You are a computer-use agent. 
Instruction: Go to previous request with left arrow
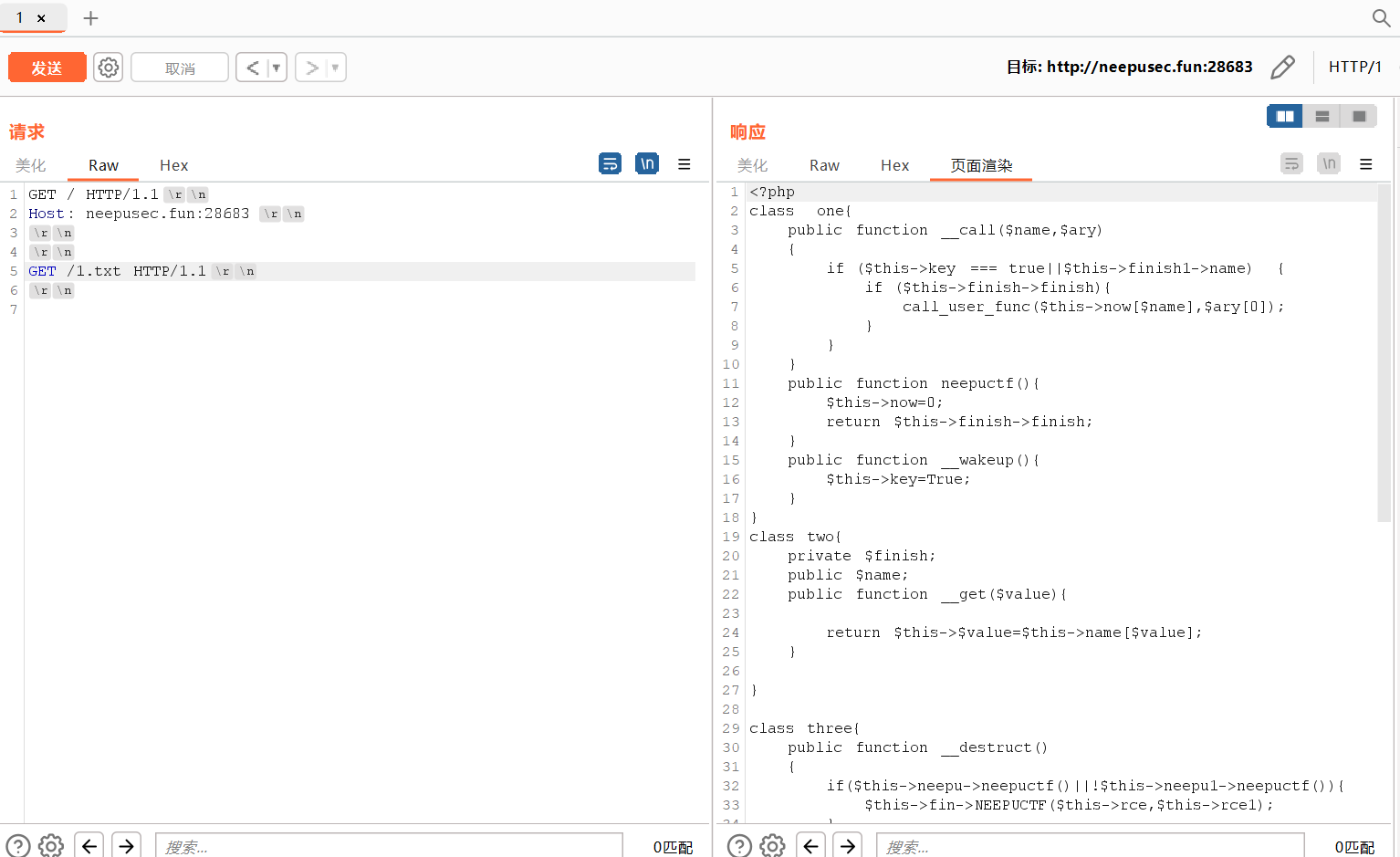252,68
